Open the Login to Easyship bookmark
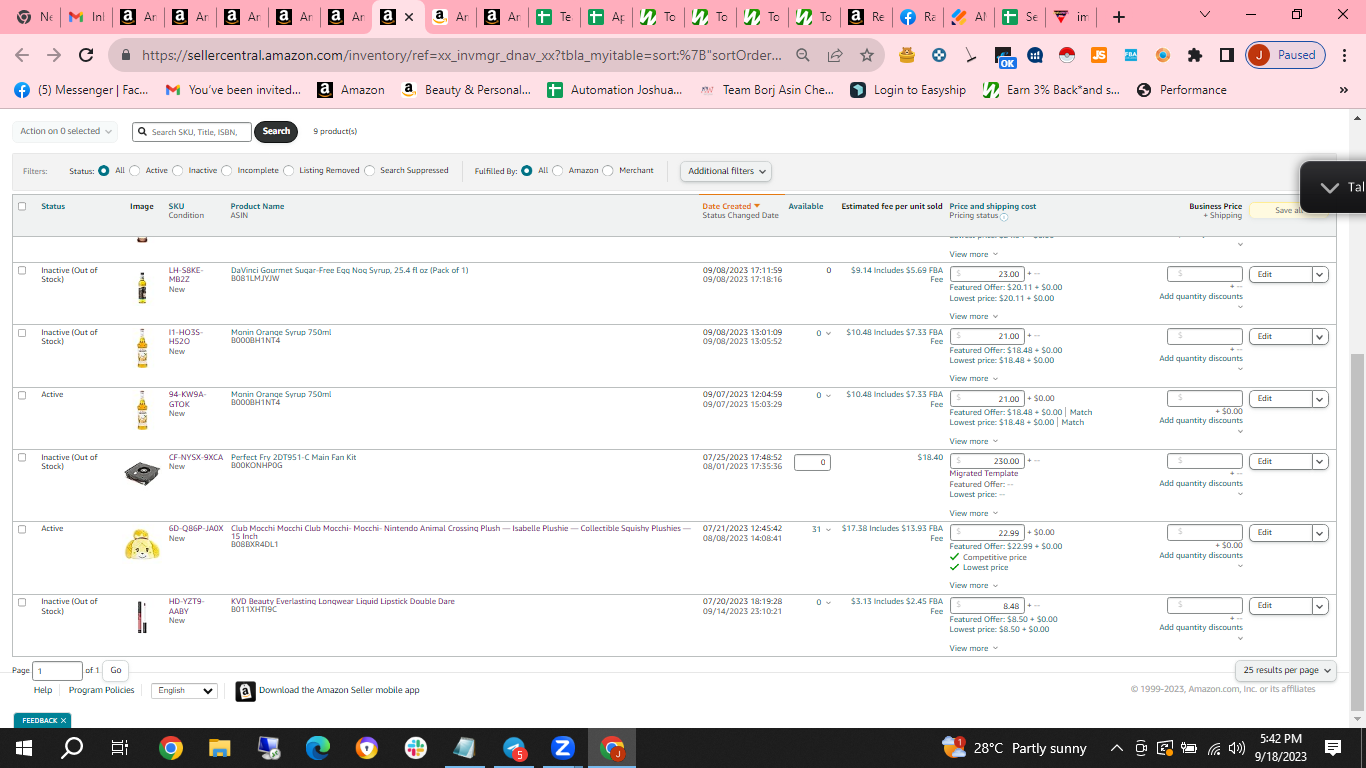 pos(908,90)
